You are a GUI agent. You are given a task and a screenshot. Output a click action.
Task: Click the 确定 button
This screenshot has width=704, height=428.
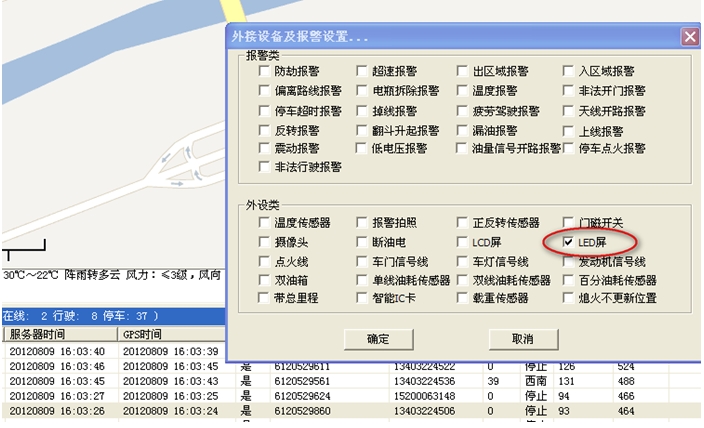[377, 339]
